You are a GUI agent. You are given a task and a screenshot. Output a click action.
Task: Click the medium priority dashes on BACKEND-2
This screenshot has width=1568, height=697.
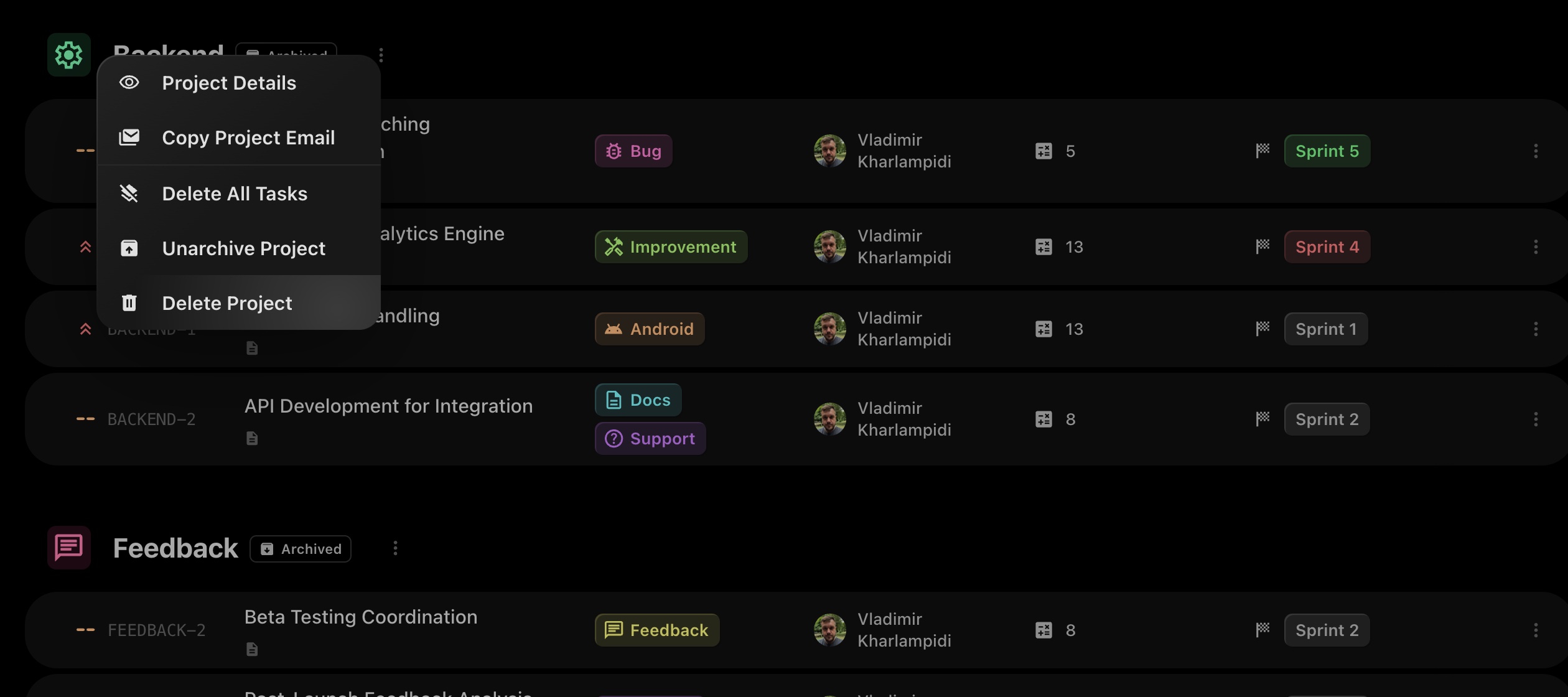[x=85, y=419]
